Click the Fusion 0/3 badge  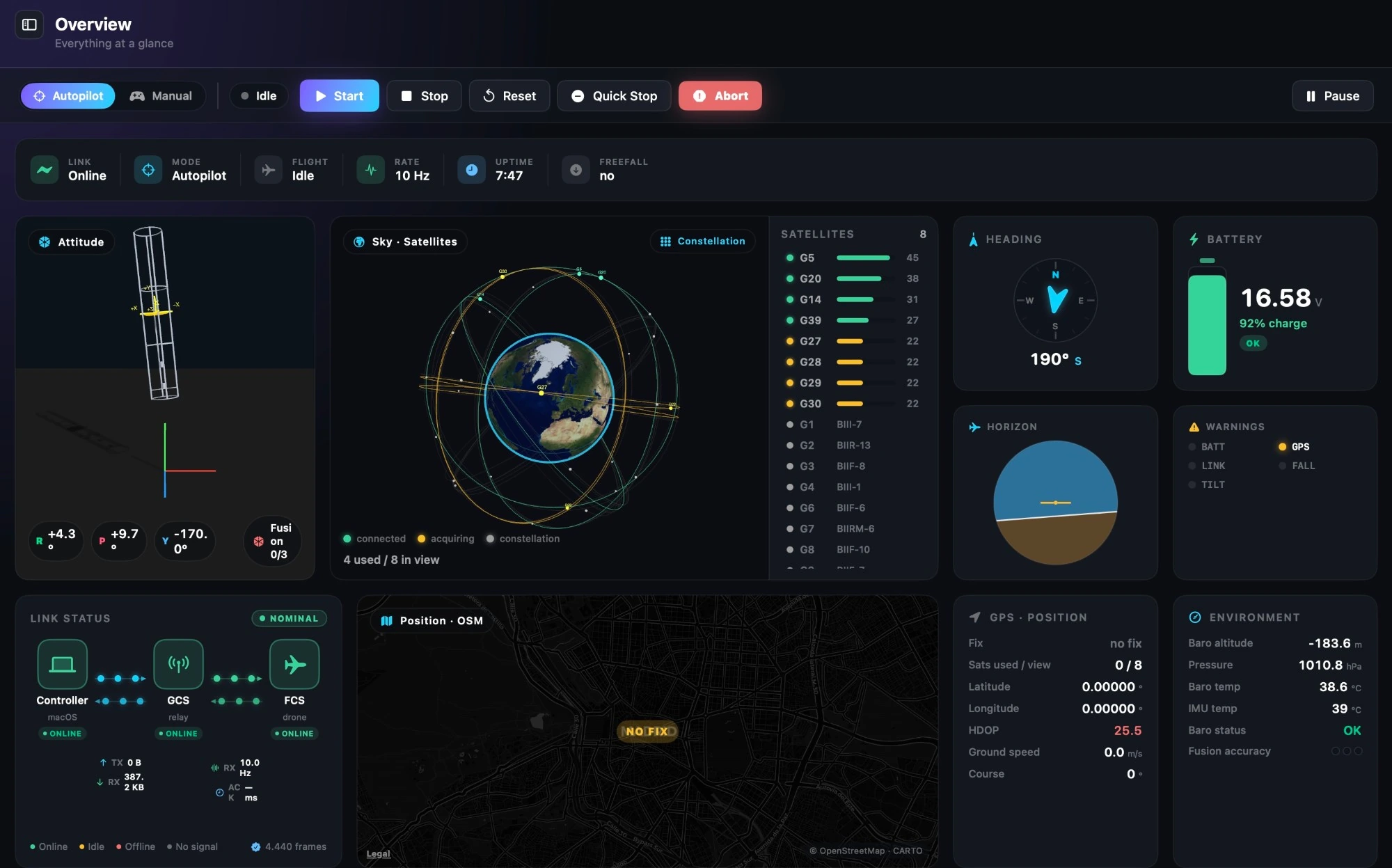pos(272,541)
